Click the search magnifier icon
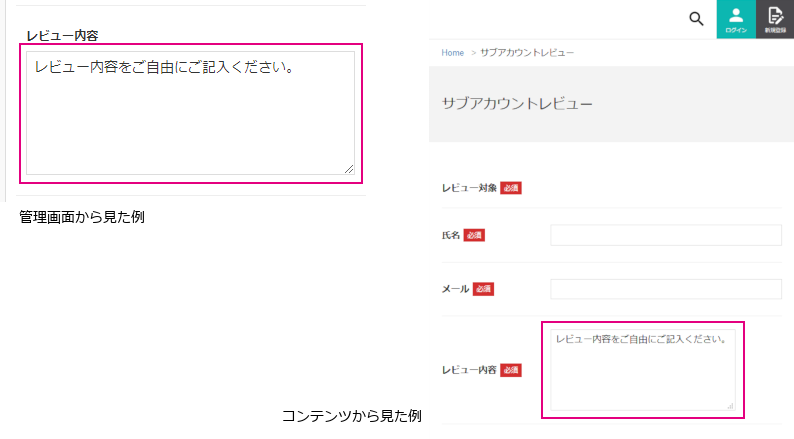 coord(697,19)
